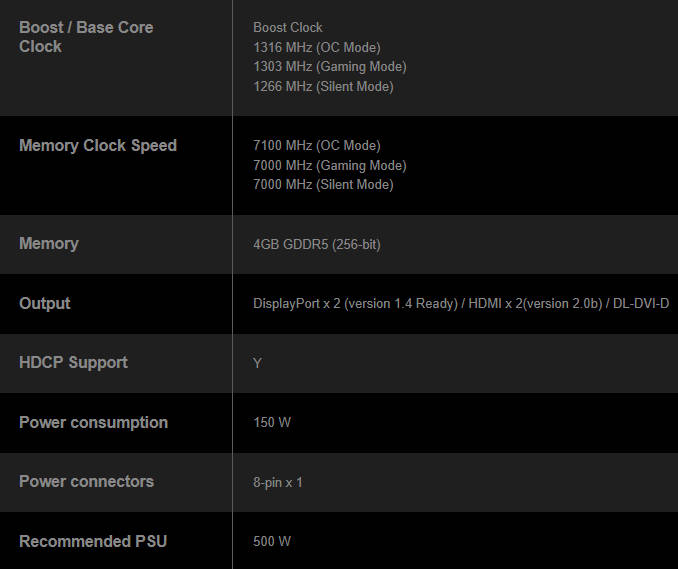
Task: Select the "Boost Clock" heading text
Action: (x=288, y=27)
